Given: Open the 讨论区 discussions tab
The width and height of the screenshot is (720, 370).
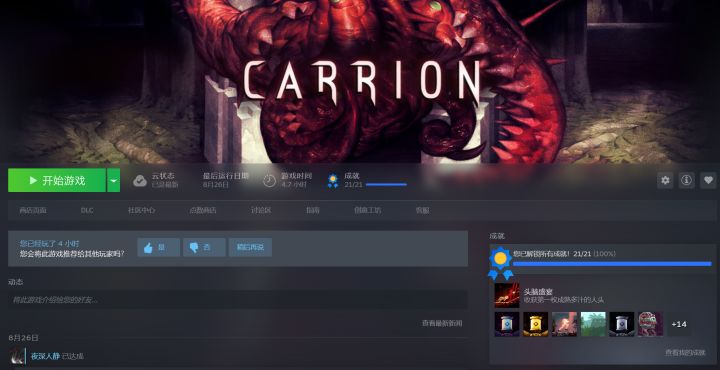Looking at the screenshot, I should 261,210.
